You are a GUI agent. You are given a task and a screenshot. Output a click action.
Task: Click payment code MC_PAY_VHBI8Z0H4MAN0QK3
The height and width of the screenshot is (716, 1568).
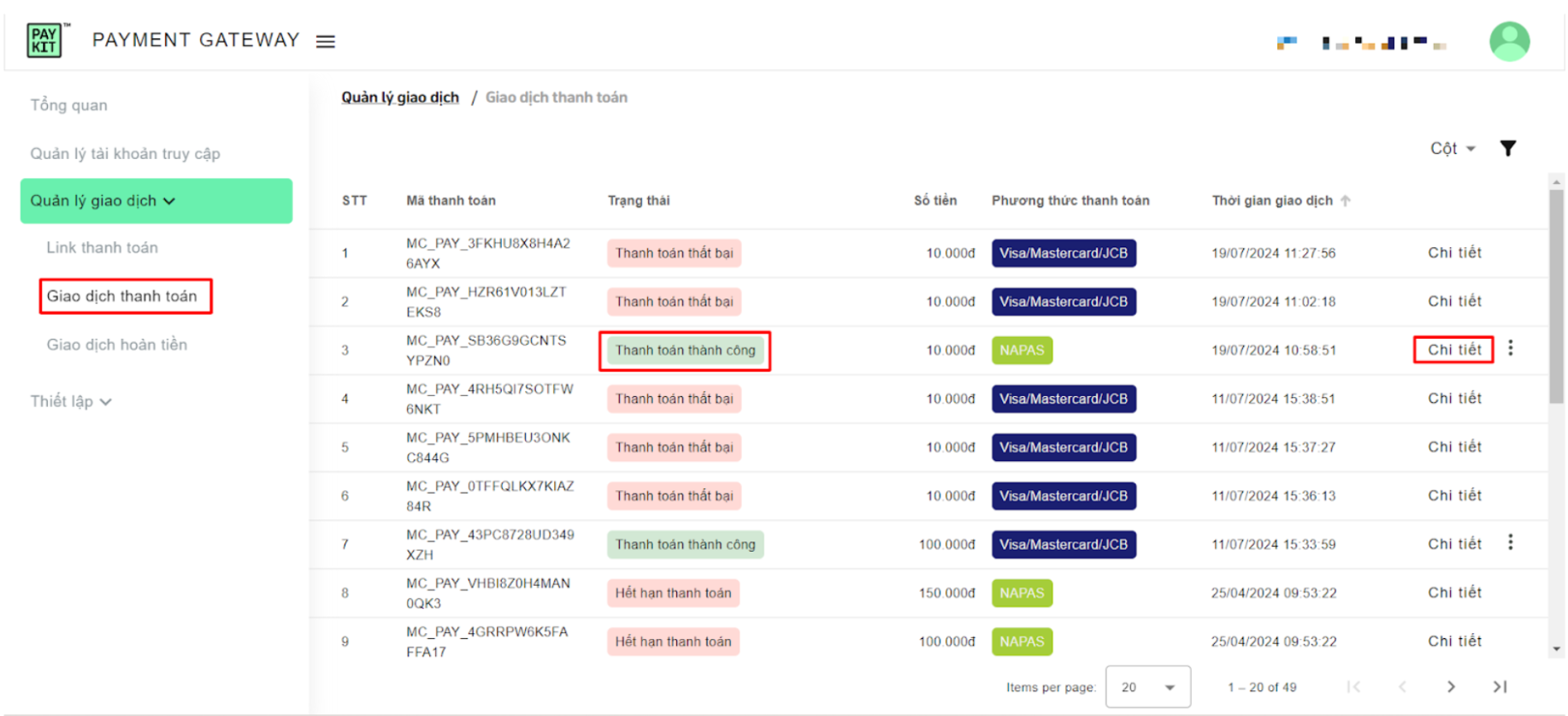tap(487, 594)
